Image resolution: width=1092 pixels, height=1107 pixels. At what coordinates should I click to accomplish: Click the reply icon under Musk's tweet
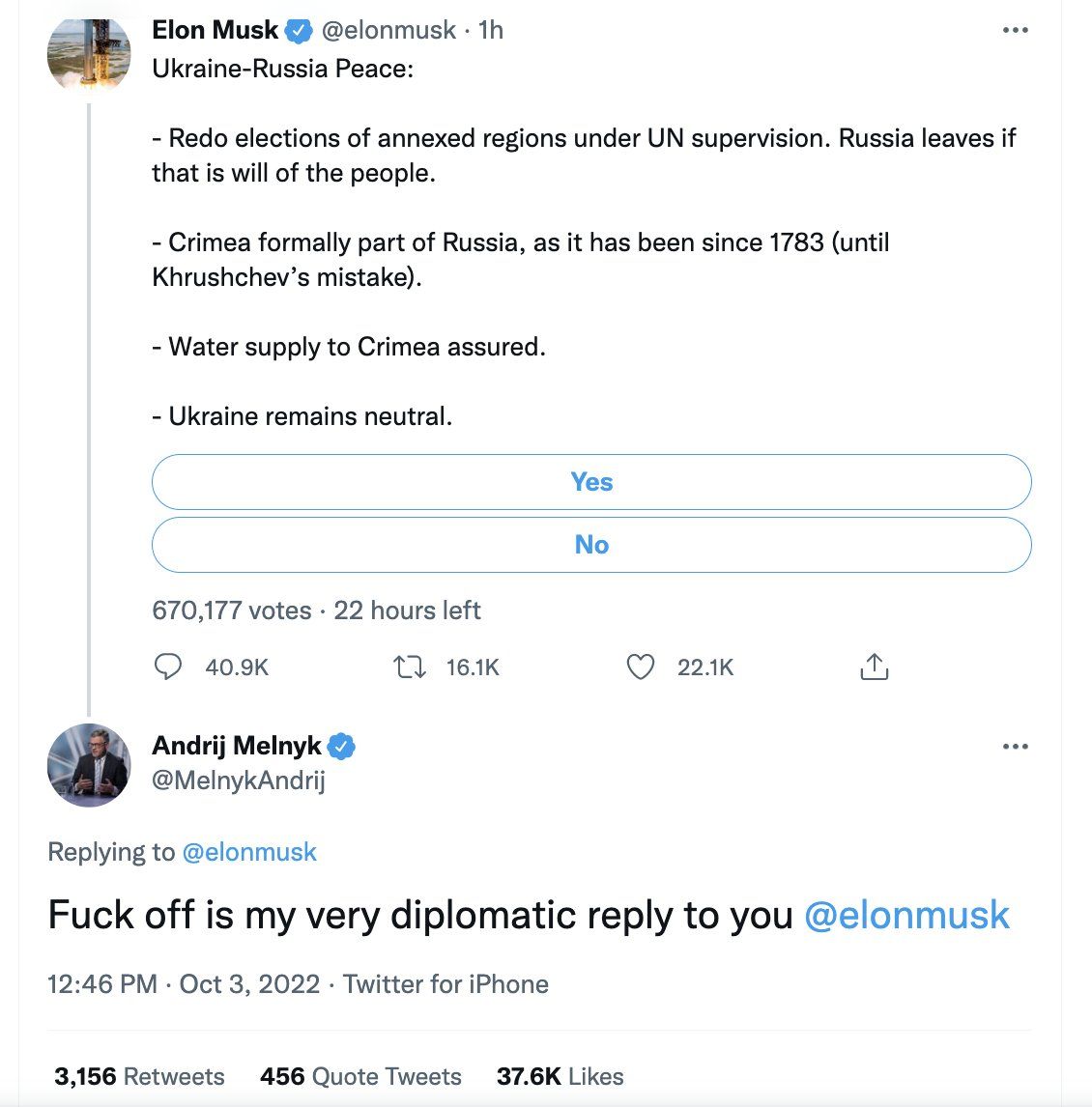point(169,667)
